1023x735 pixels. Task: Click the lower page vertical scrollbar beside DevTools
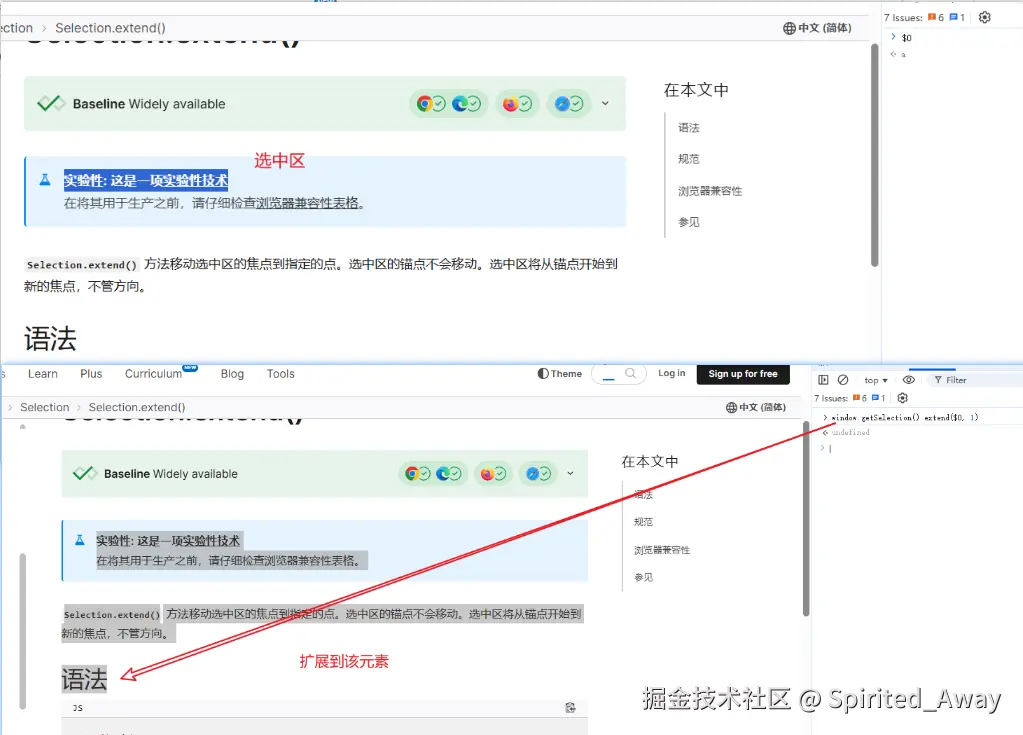806,518
